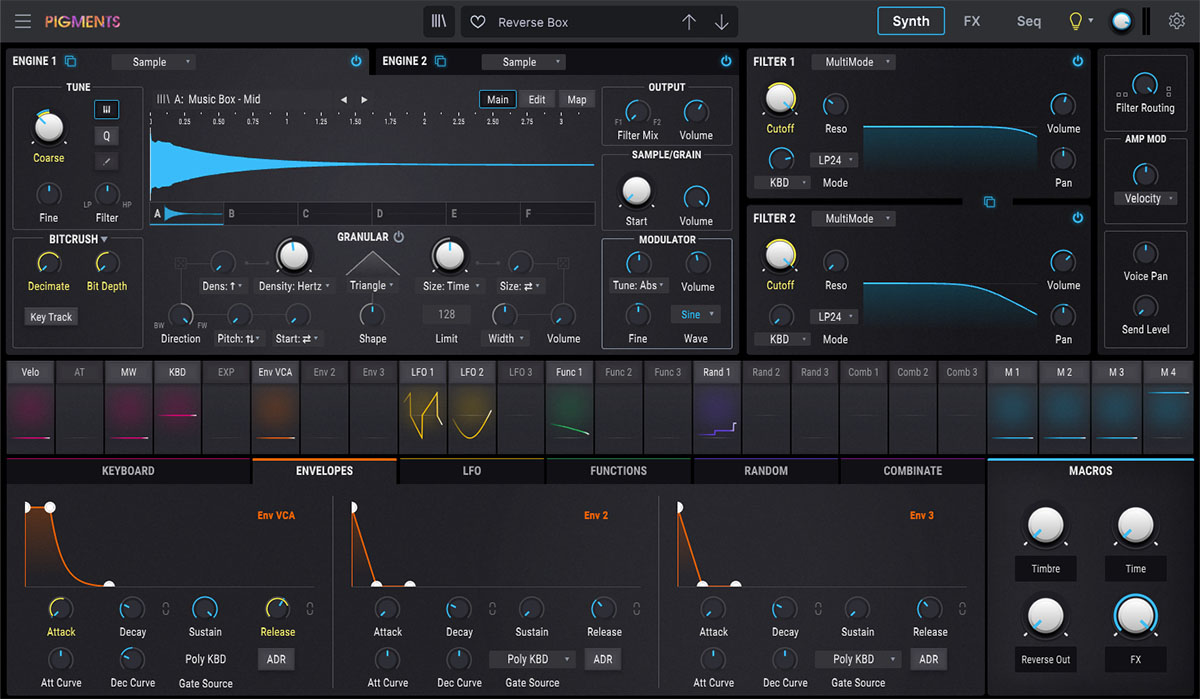Click the sample Main view button

498,99
